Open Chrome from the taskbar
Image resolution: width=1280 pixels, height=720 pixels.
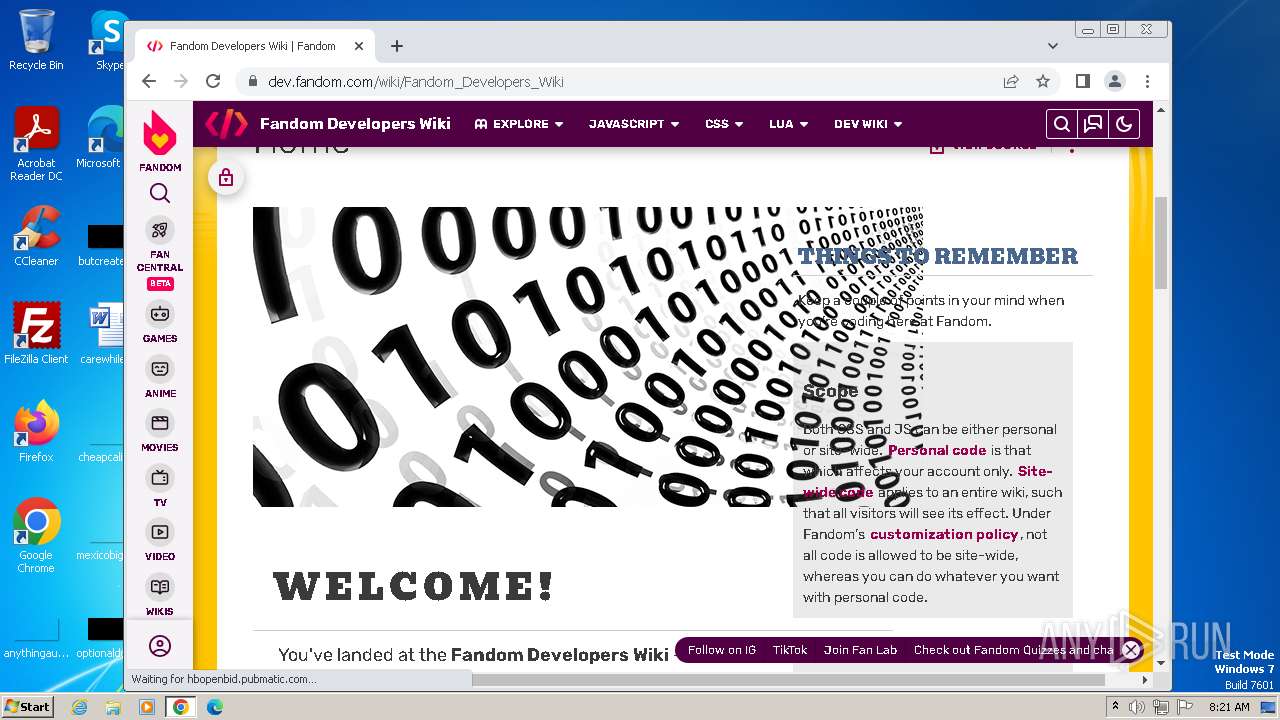pyautogui.click(x=180, y=707)
